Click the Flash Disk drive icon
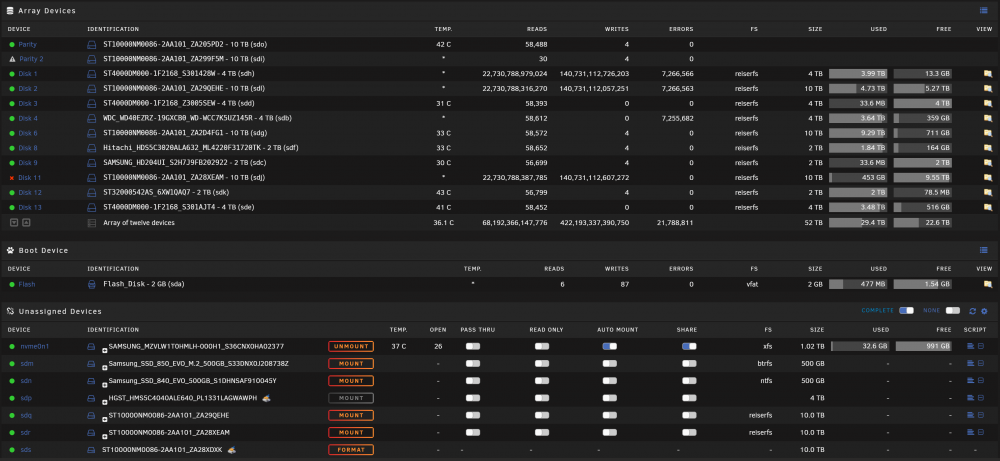1000x461 pixels. pyautogui.click(x=91, y=284)
